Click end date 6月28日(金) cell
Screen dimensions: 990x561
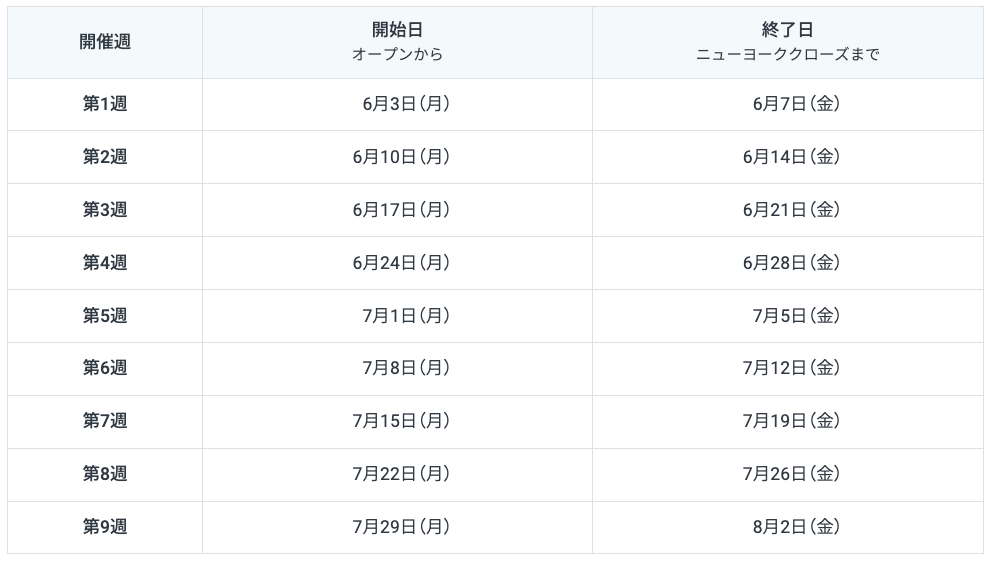click(x=790, y=263)
